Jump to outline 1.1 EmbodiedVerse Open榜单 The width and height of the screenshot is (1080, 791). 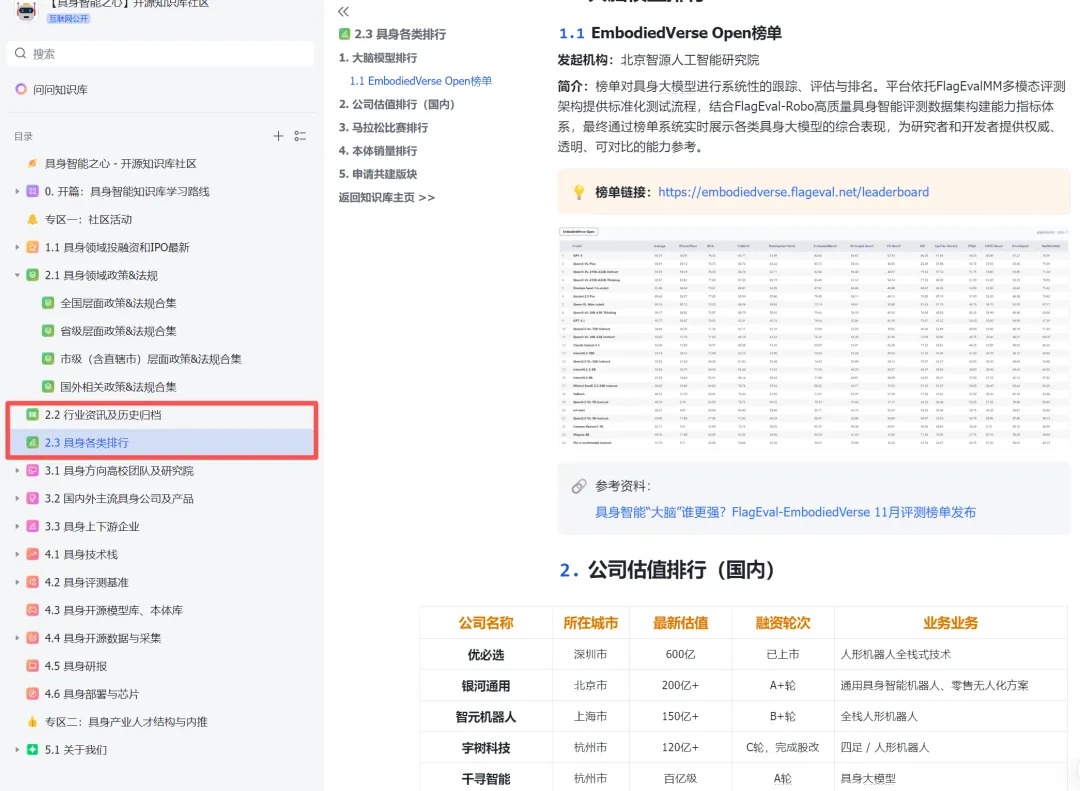click(x=421, y=81)
